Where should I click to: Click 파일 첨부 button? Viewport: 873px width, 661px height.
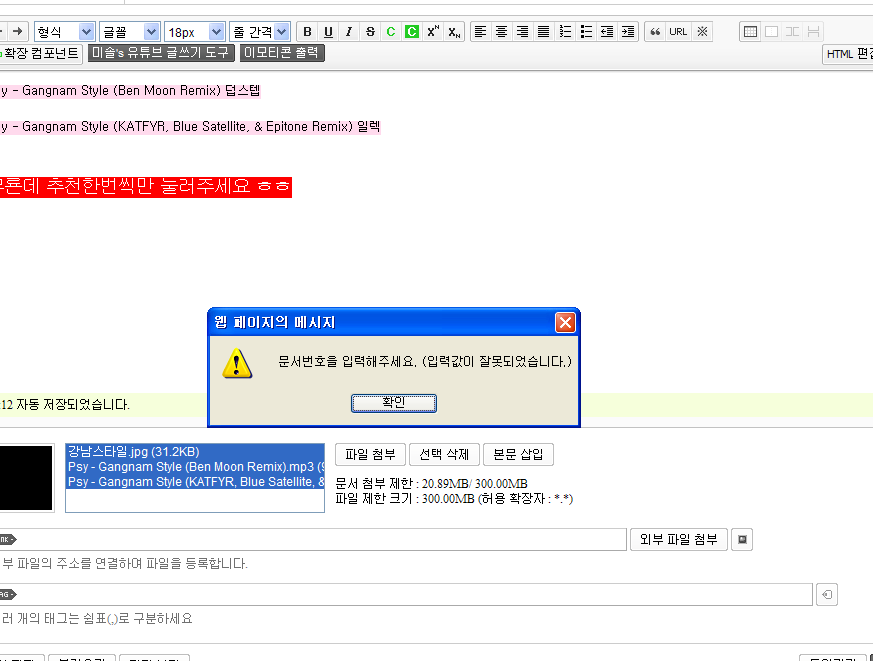370,454
